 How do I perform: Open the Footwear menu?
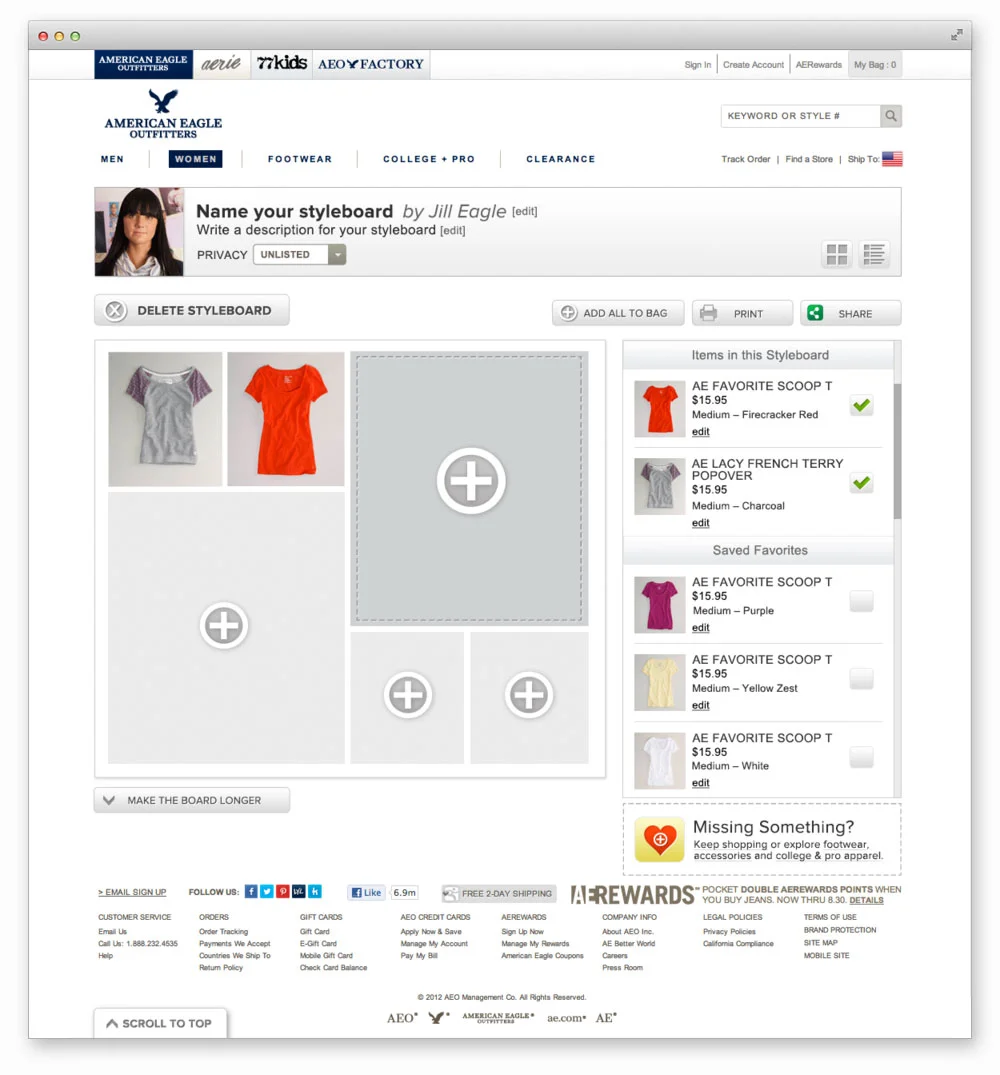click(300, 159)
